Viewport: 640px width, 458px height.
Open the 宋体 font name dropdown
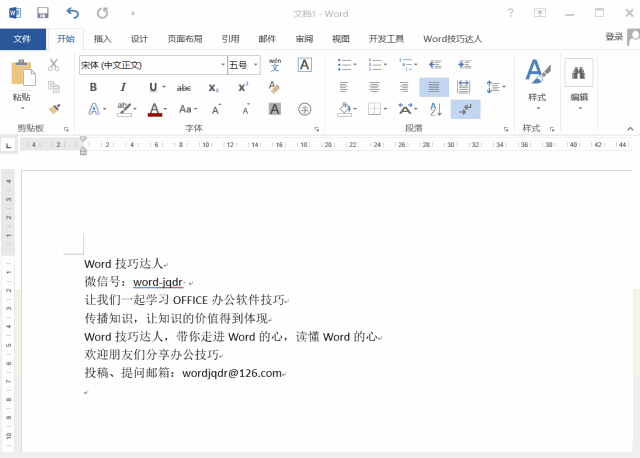click(223, 65)
